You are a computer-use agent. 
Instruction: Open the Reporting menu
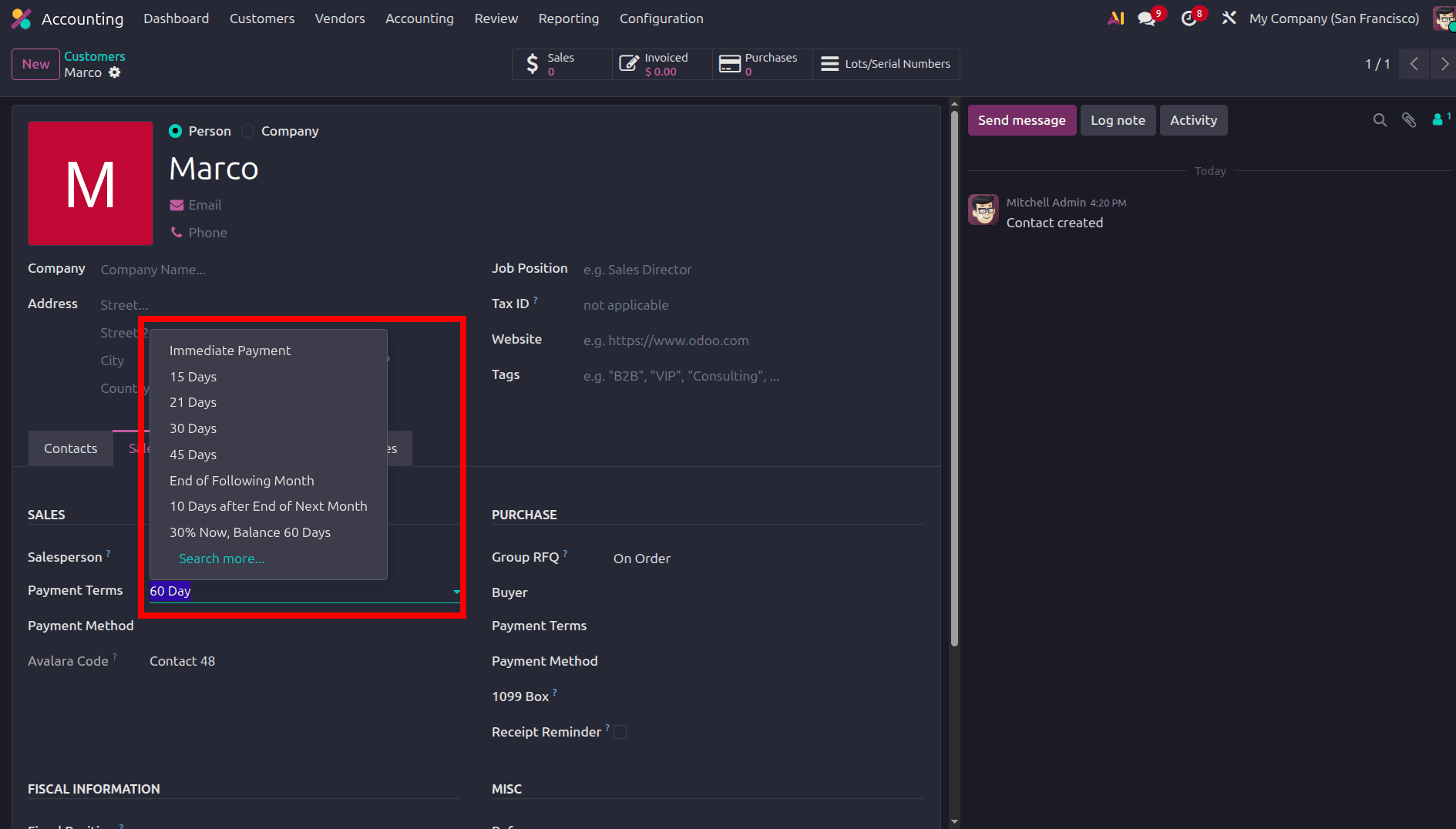click(x=568, y=18)
